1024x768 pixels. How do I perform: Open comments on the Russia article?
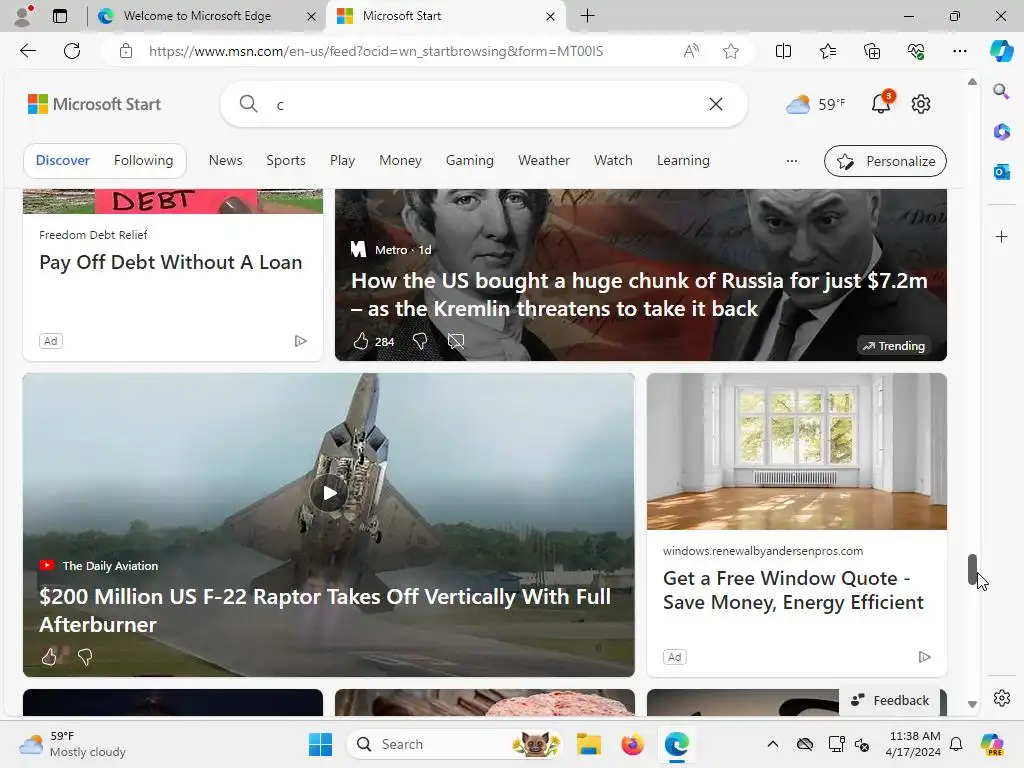point(456,341)
